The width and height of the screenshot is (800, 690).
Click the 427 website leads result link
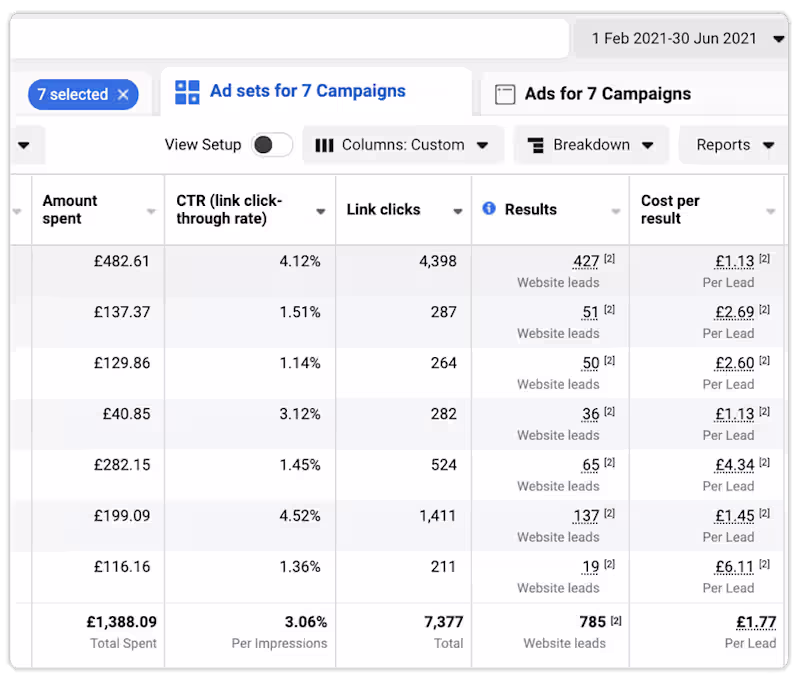(585, 262)
